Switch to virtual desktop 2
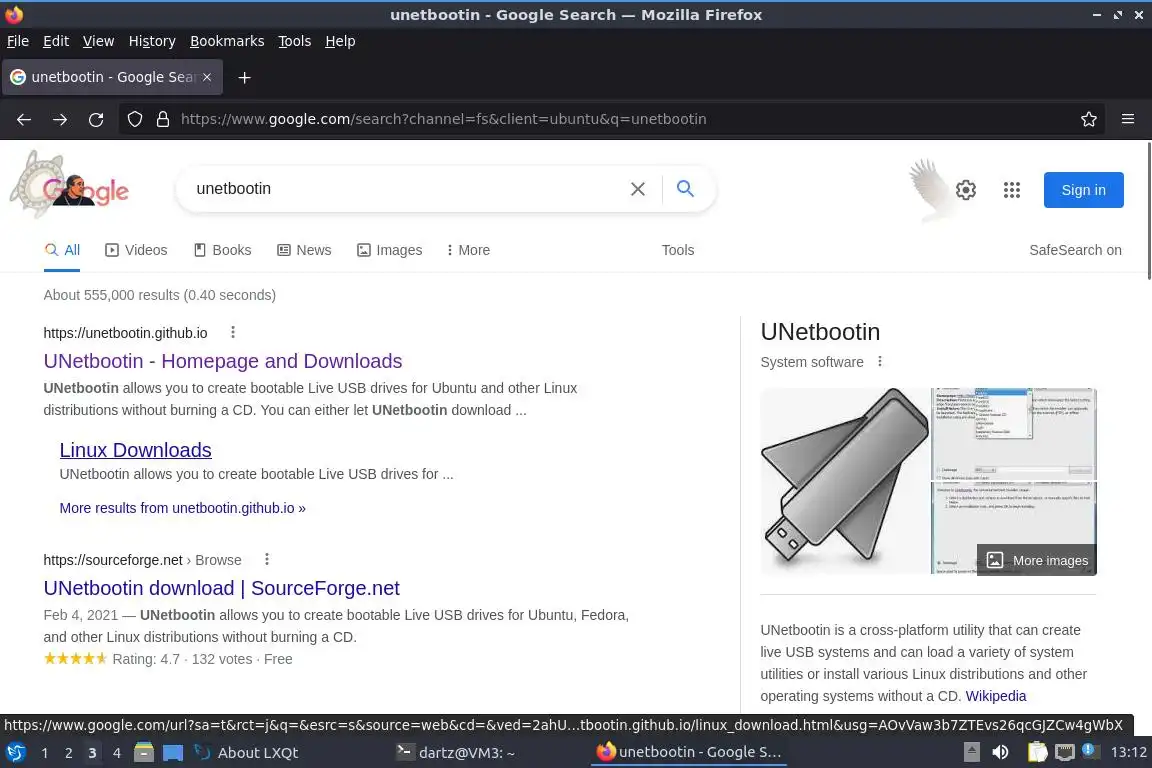 pyautogui.click(x=68, y=753)
